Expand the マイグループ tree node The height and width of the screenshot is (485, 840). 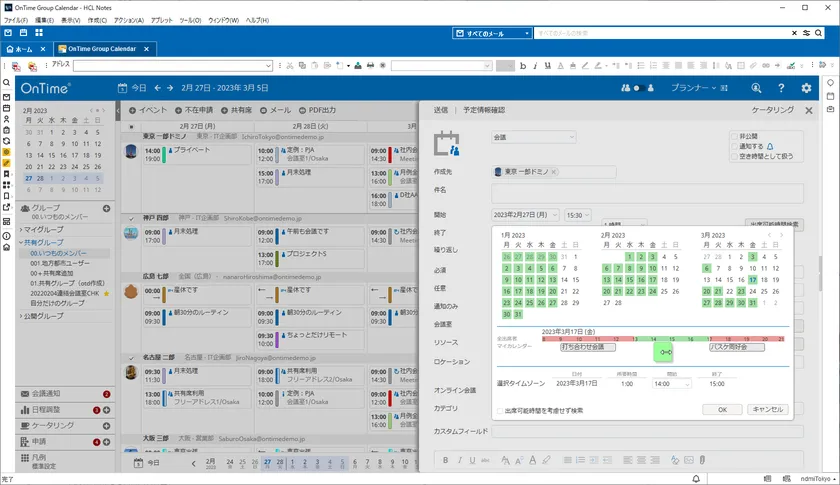click(21, 230)
